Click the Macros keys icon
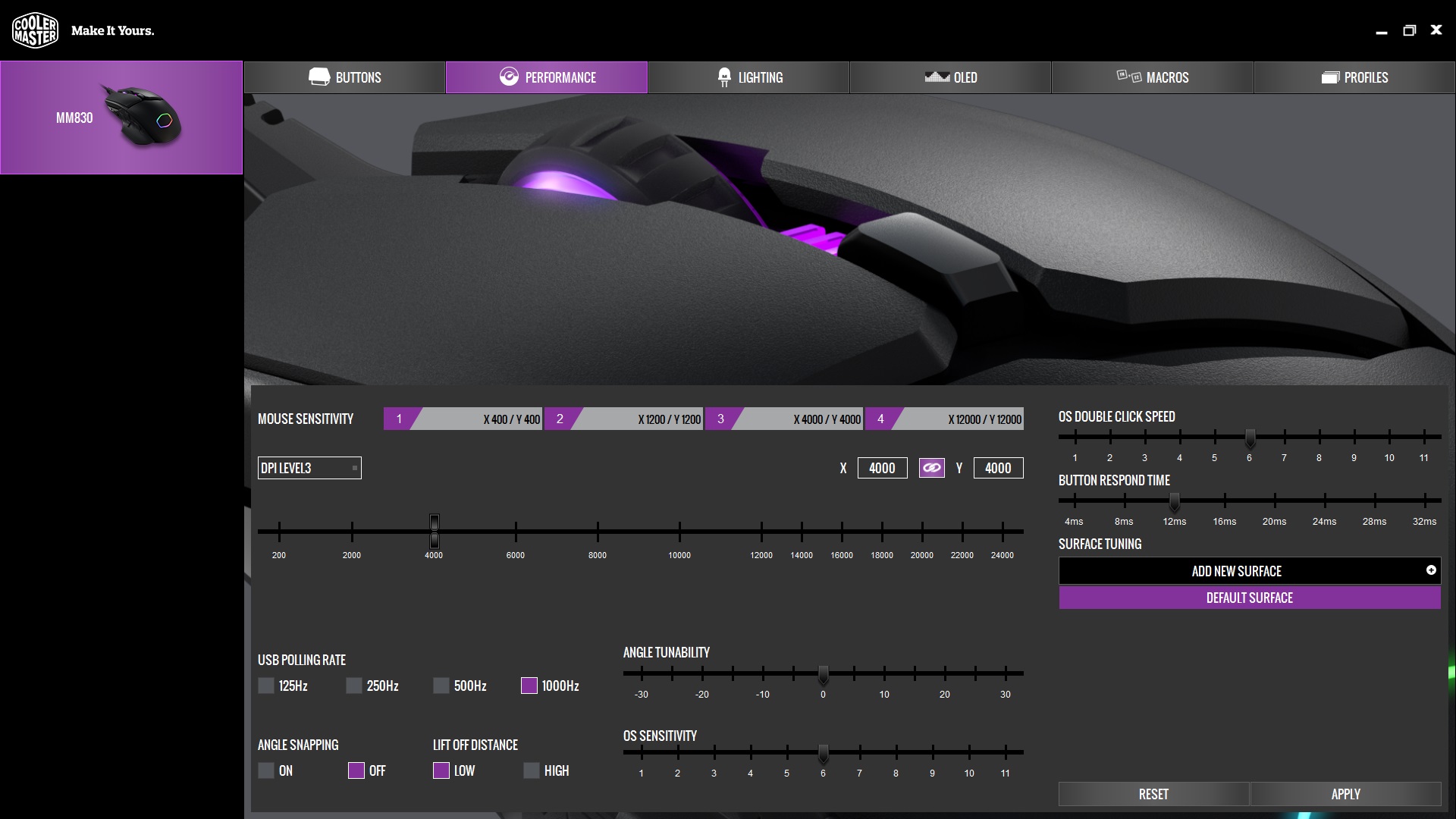Viewport: 1456px width, 819px height. (x=1129, y=76)
